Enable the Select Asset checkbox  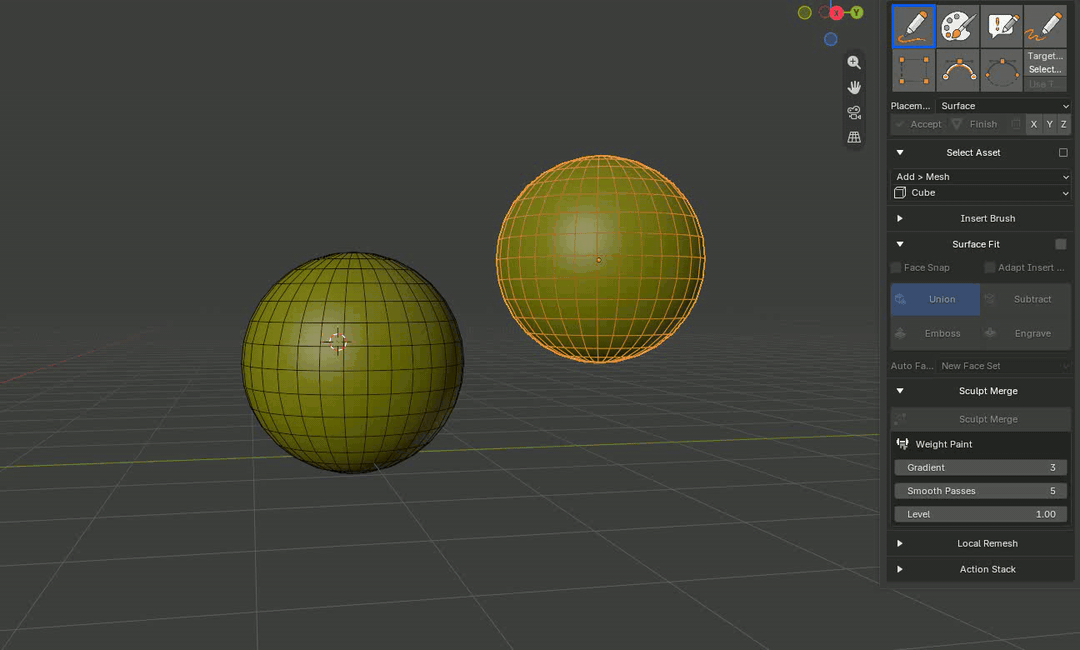pos(1063,153)
